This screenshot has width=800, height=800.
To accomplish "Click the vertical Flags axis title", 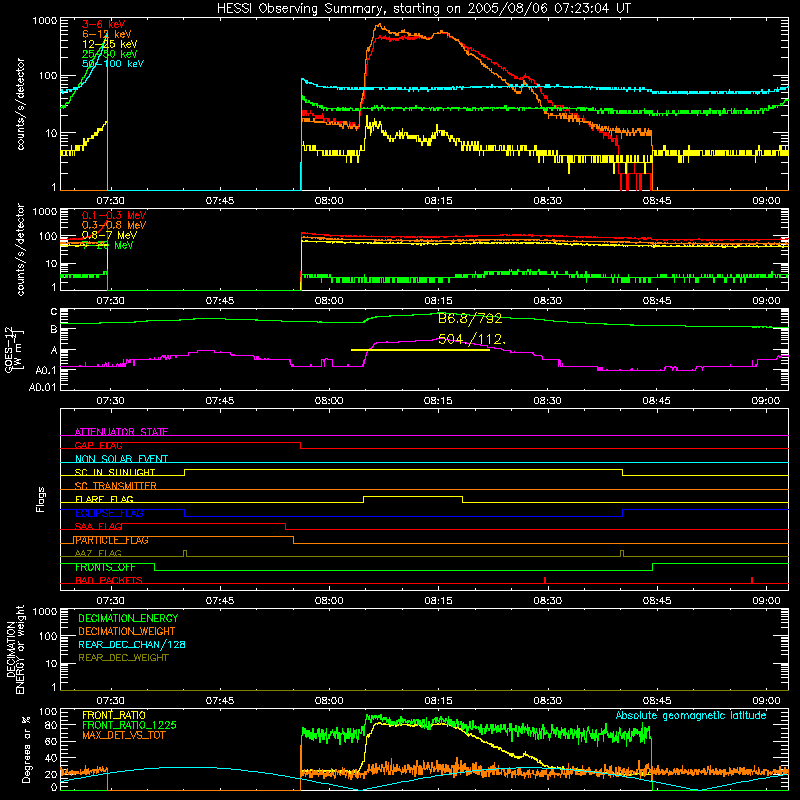I will pos(40,499).
